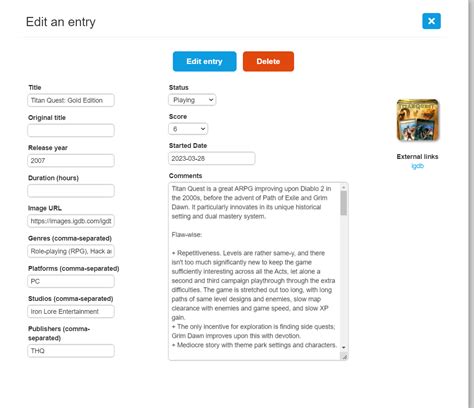Click the Comments textarea resize handle

coord(344,357)
